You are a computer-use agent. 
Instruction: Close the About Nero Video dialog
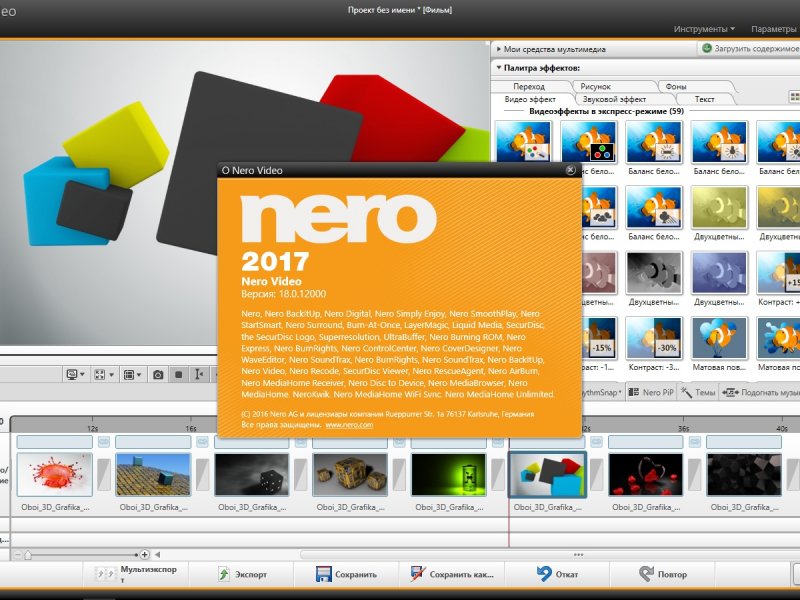click(570, 170)
